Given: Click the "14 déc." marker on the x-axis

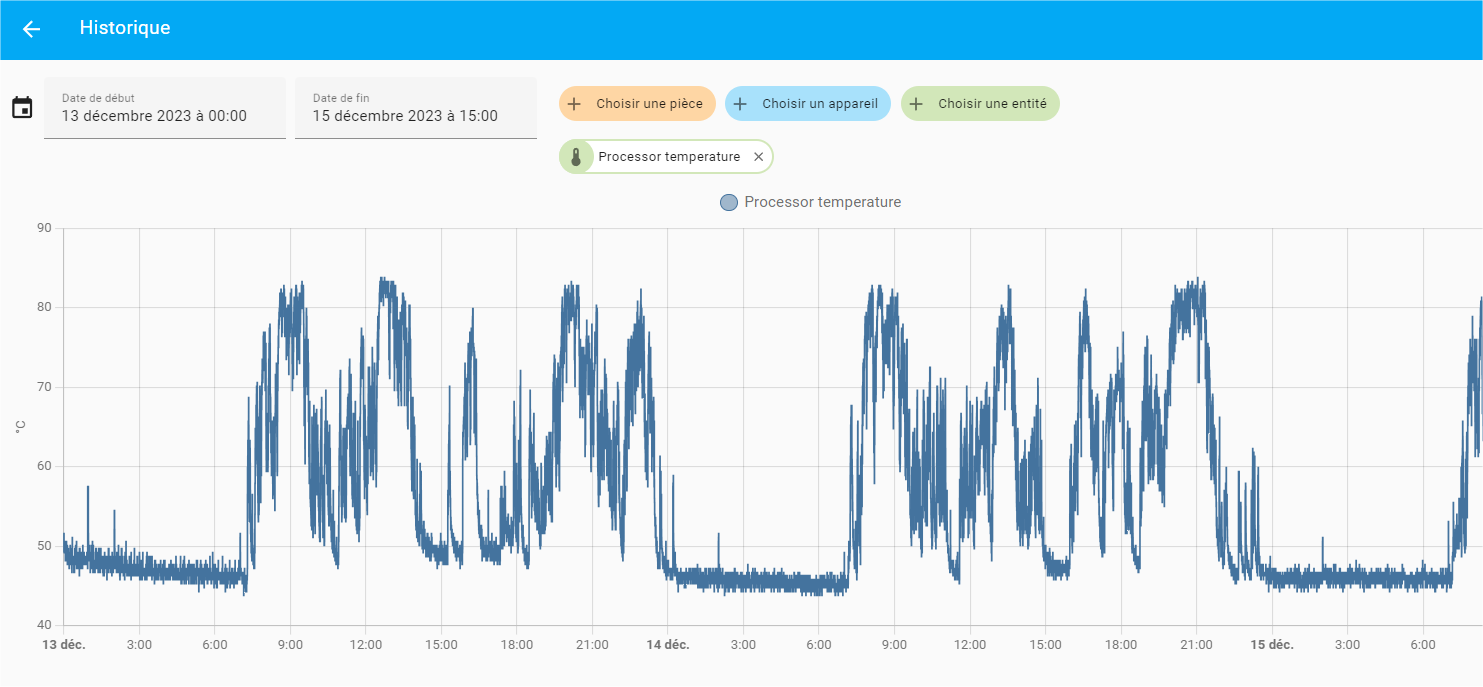Looking at the screenshot, I should tap(668, 645).
